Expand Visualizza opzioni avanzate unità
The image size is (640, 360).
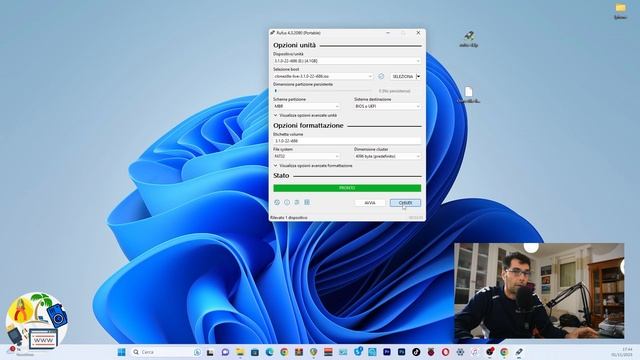305,116
